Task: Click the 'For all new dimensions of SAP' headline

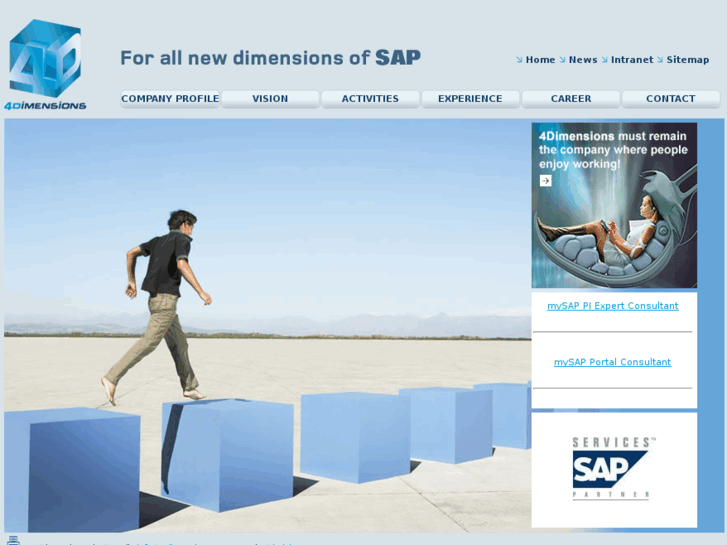Action: [270, 58]
